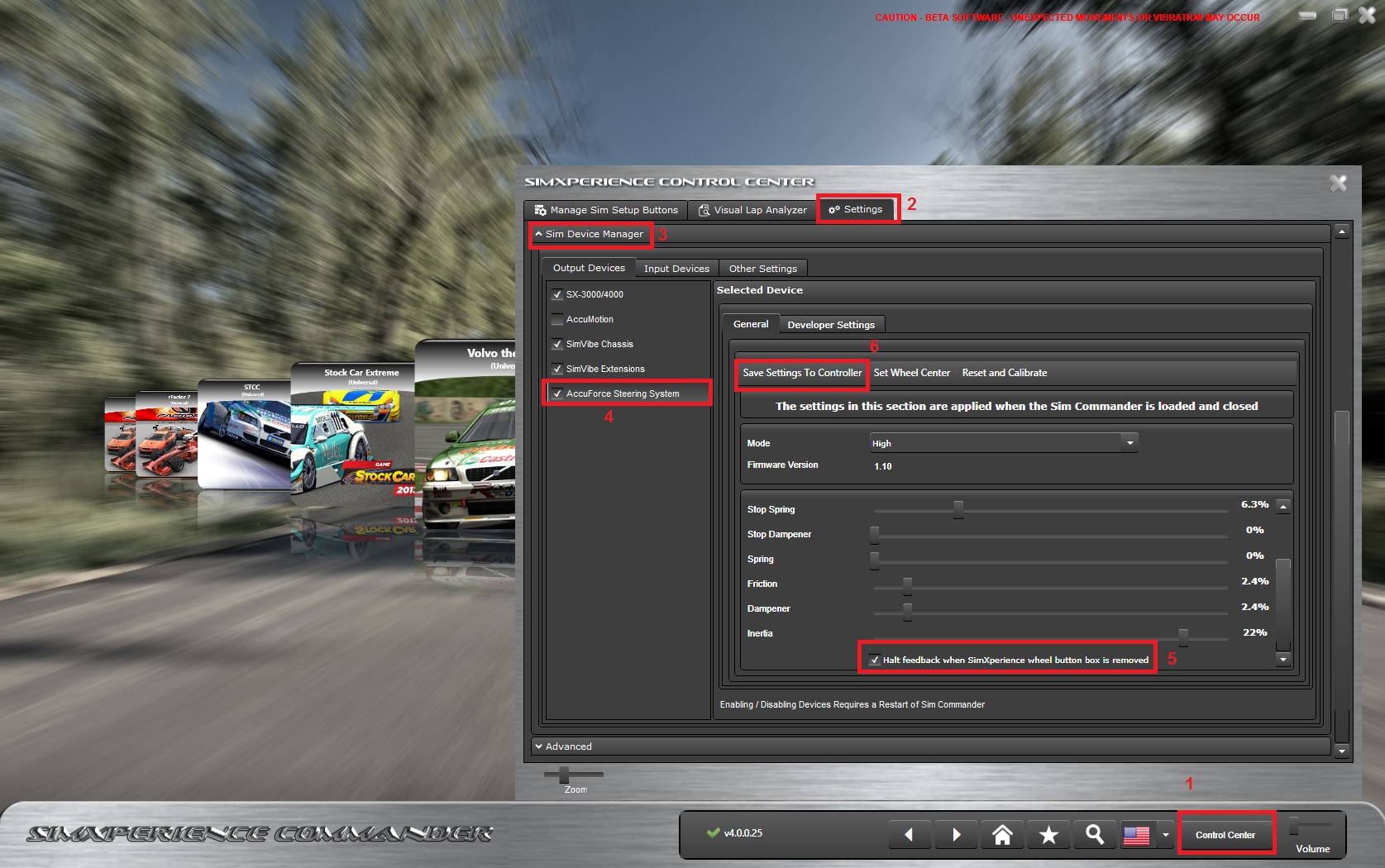Click the home icon in bottom toolbar
Viewport: 1385px width, 868px height.
[x=1002, y=834]
